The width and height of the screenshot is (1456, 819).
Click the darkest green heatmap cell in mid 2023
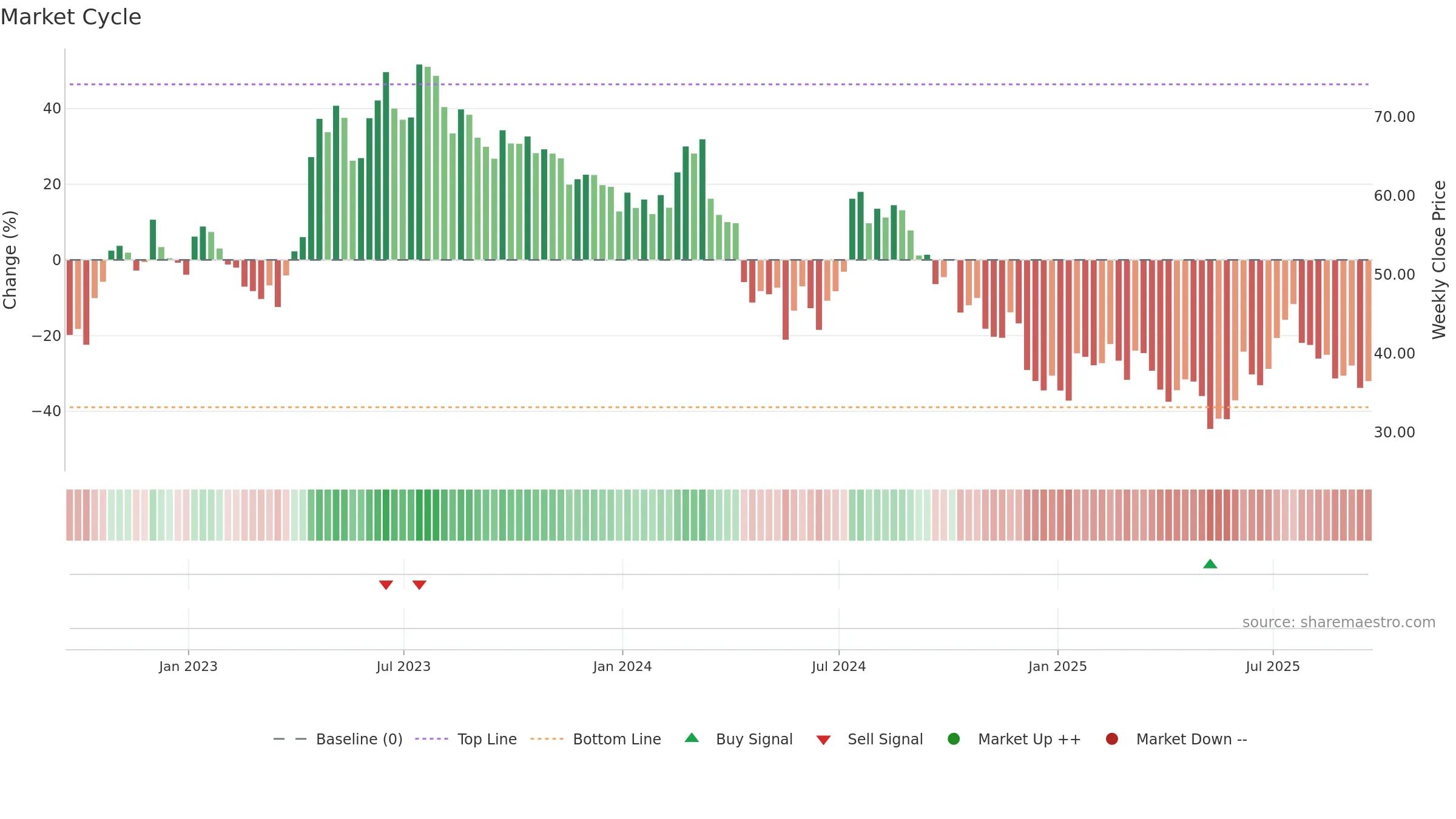click(419, 515)
